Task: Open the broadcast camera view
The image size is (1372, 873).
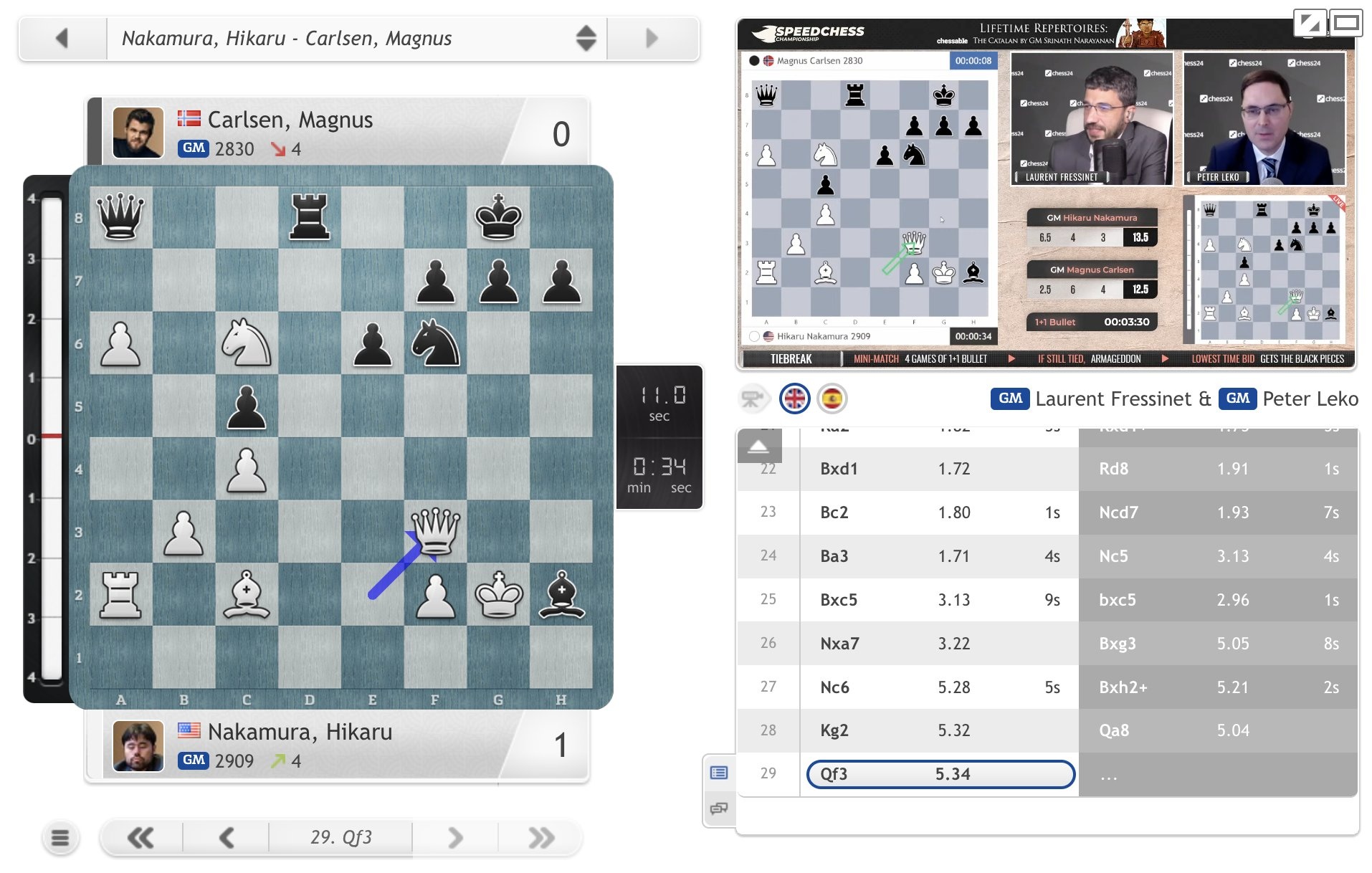Action: 753,399
